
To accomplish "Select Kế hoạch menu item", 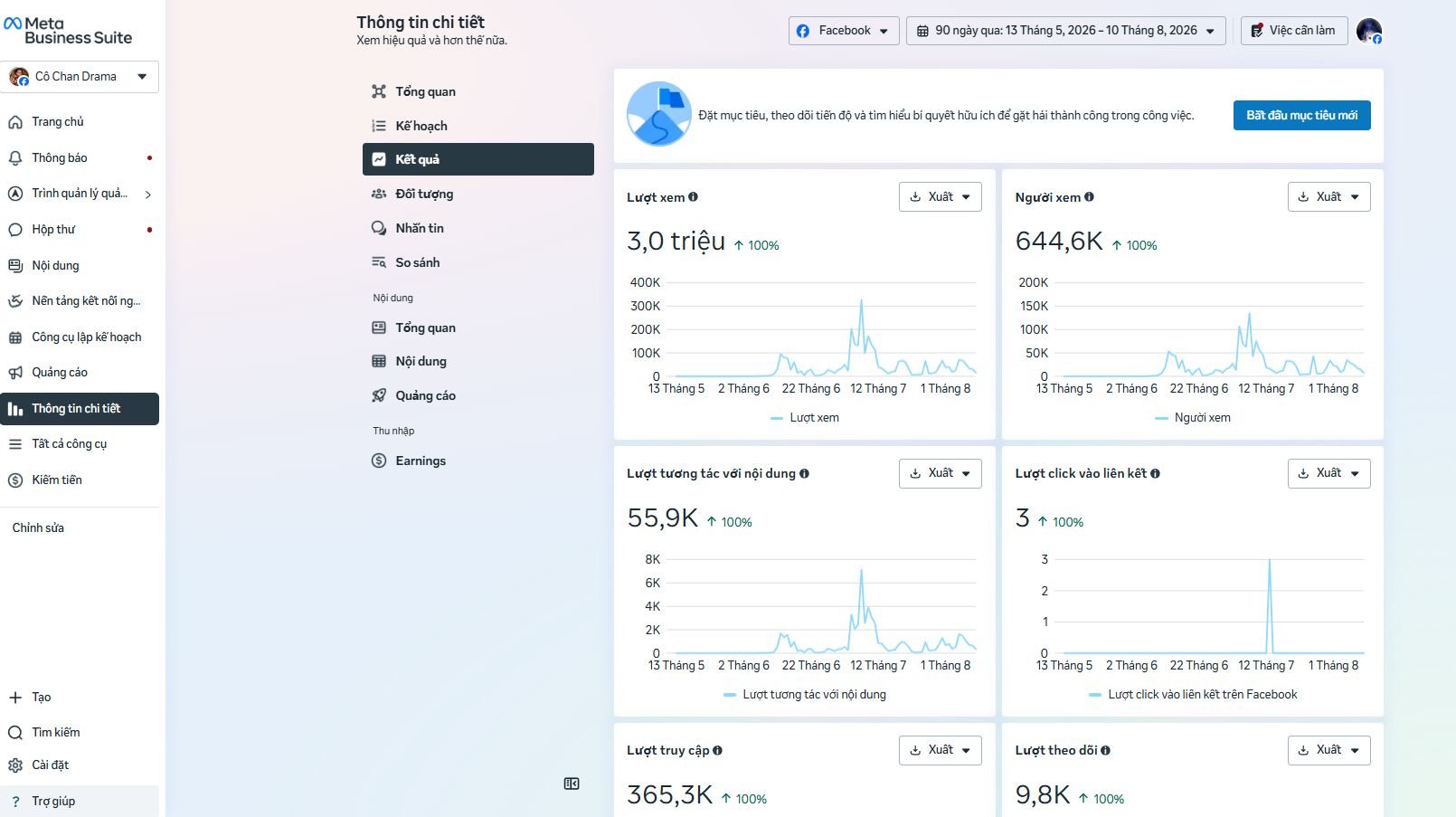I will click(x=478, y=126).
